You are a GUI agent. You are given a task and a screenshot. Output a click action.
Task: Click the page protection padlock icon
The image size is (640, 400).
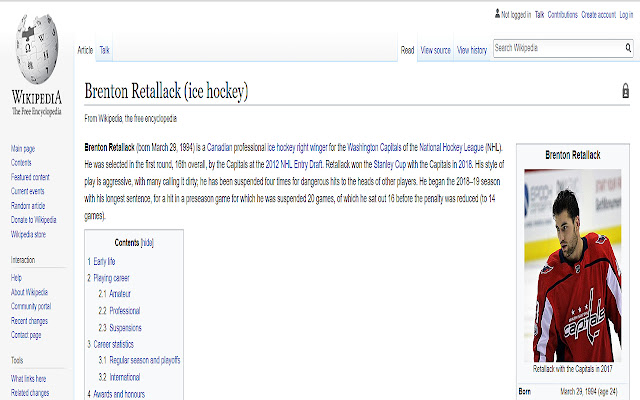(625, 91)
